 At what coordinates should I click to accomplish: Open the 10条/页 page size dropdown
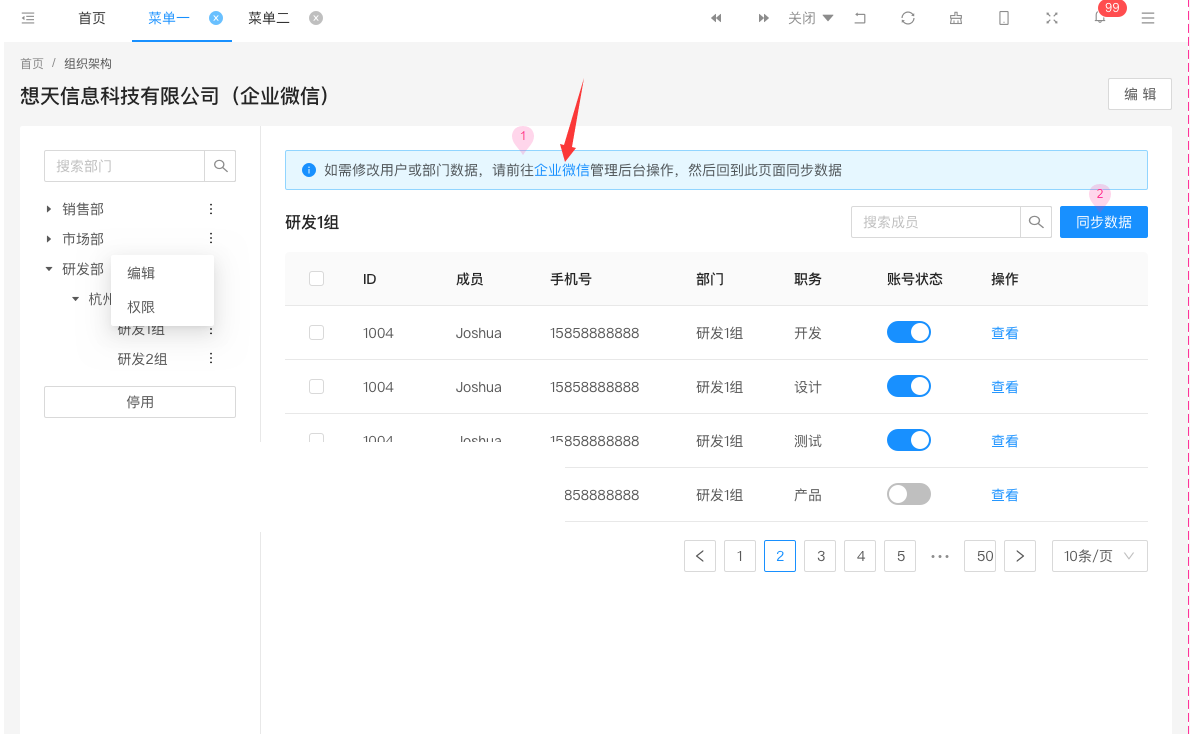coord(1100,556)
